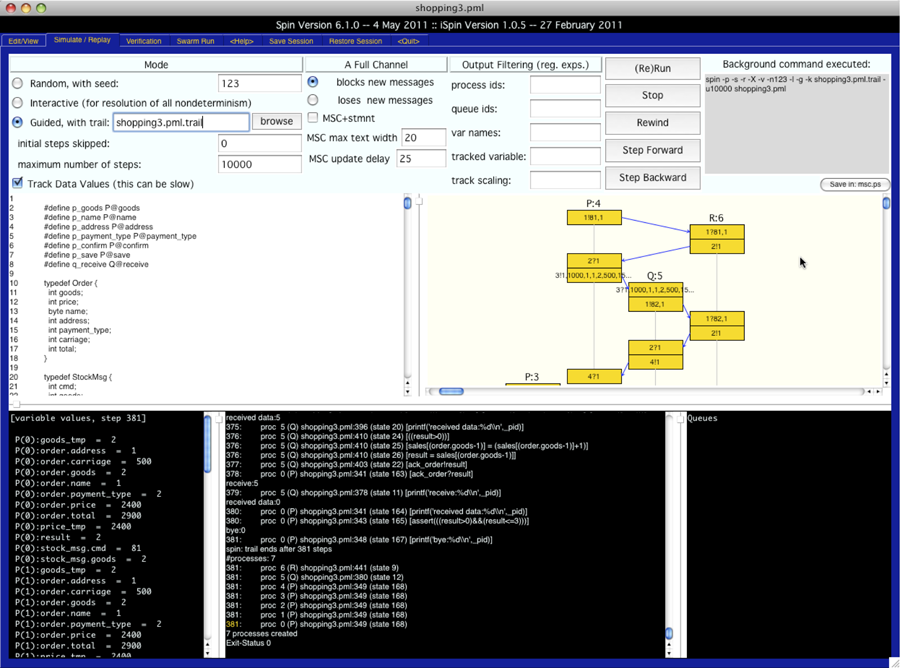Focus the process ids filter field
Image resolution: width=900 pixels, height=668 pixels.
pyautogui.click(x=565, y=85)
